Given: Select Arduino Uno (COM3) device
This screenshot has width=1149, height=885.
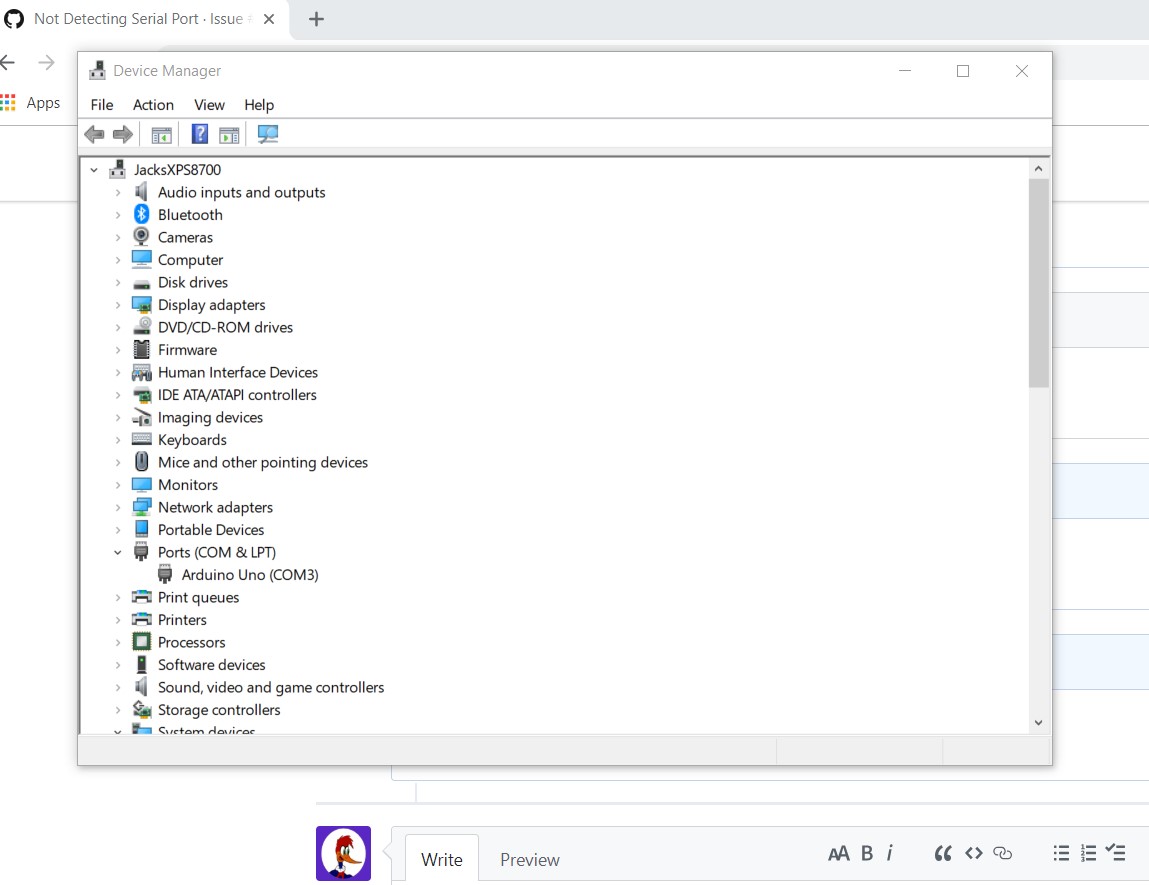Looking at the screenshot, I should coord(250,575).
